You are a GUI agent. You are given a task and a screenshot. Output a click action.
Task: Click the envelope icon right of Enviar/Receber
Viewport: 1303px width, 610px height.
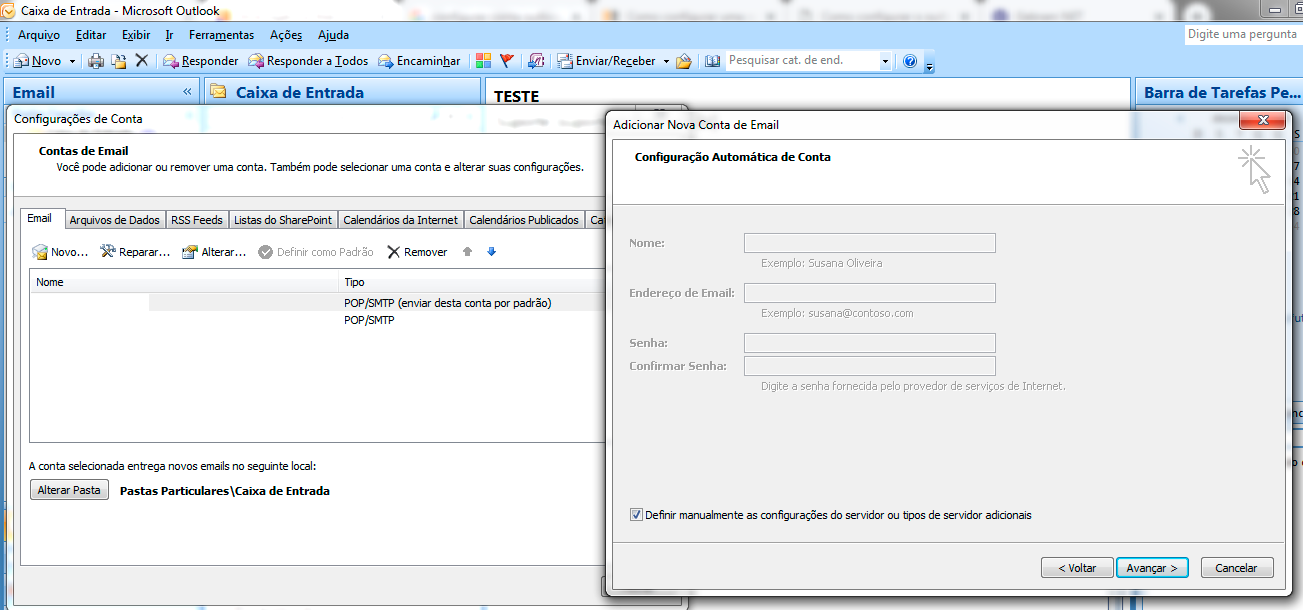(x=684, y=61)
